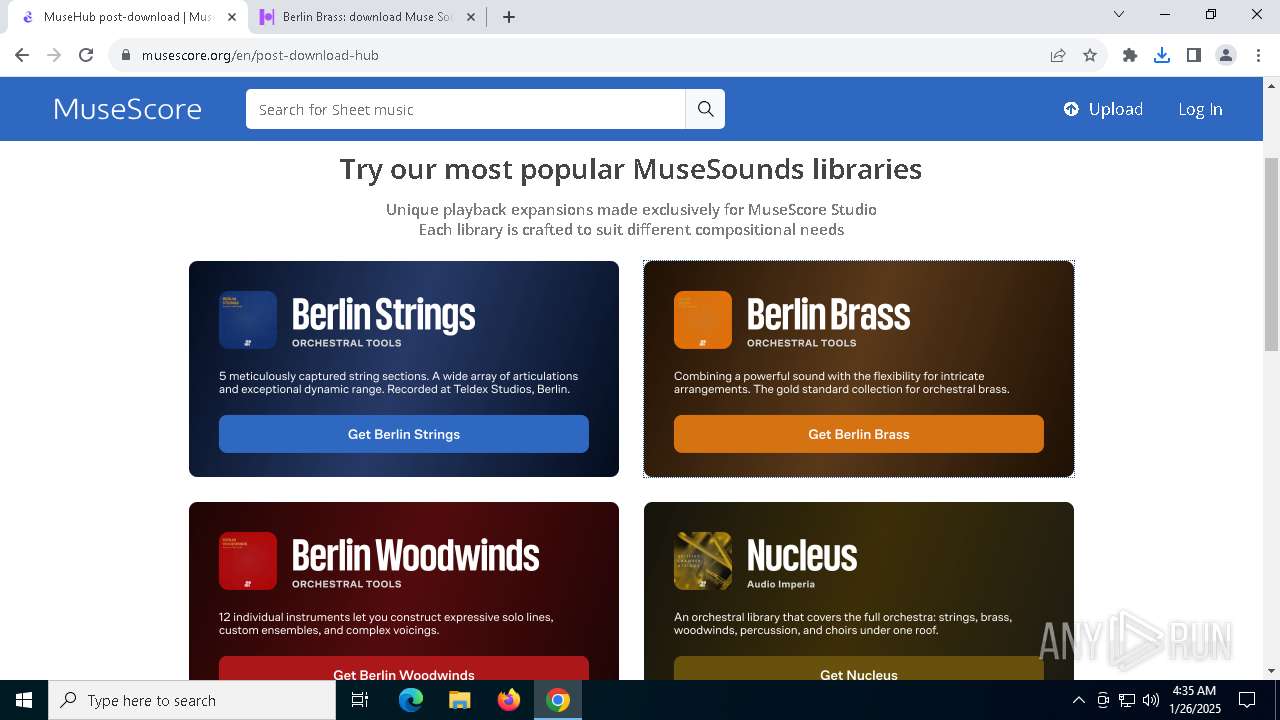The image size is (1280, 720).
Task: Switch to the MuseHub post-download tab
Action: 128,17
